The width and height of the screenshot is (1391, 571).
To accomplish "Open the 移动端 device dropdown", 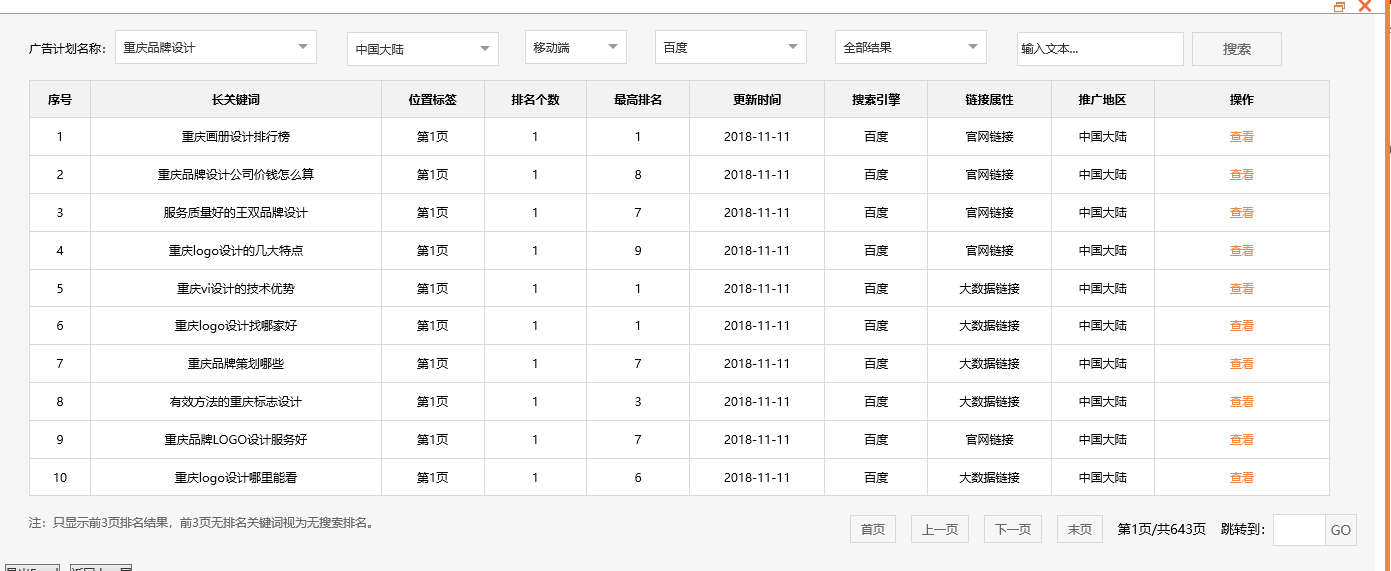I will click(576, 47).
